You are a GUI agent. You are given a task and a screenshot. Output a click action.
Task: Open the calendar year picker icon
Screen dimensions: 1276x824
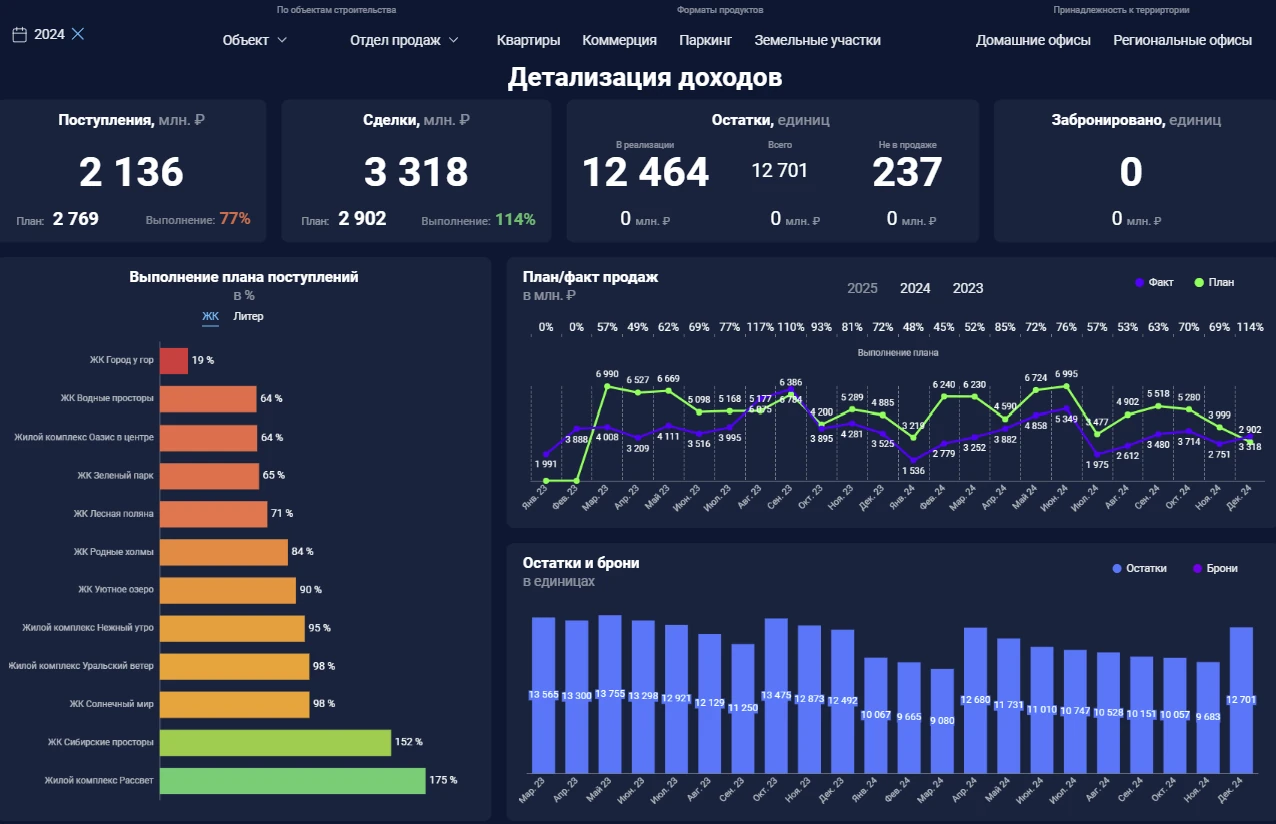(19, 34)
